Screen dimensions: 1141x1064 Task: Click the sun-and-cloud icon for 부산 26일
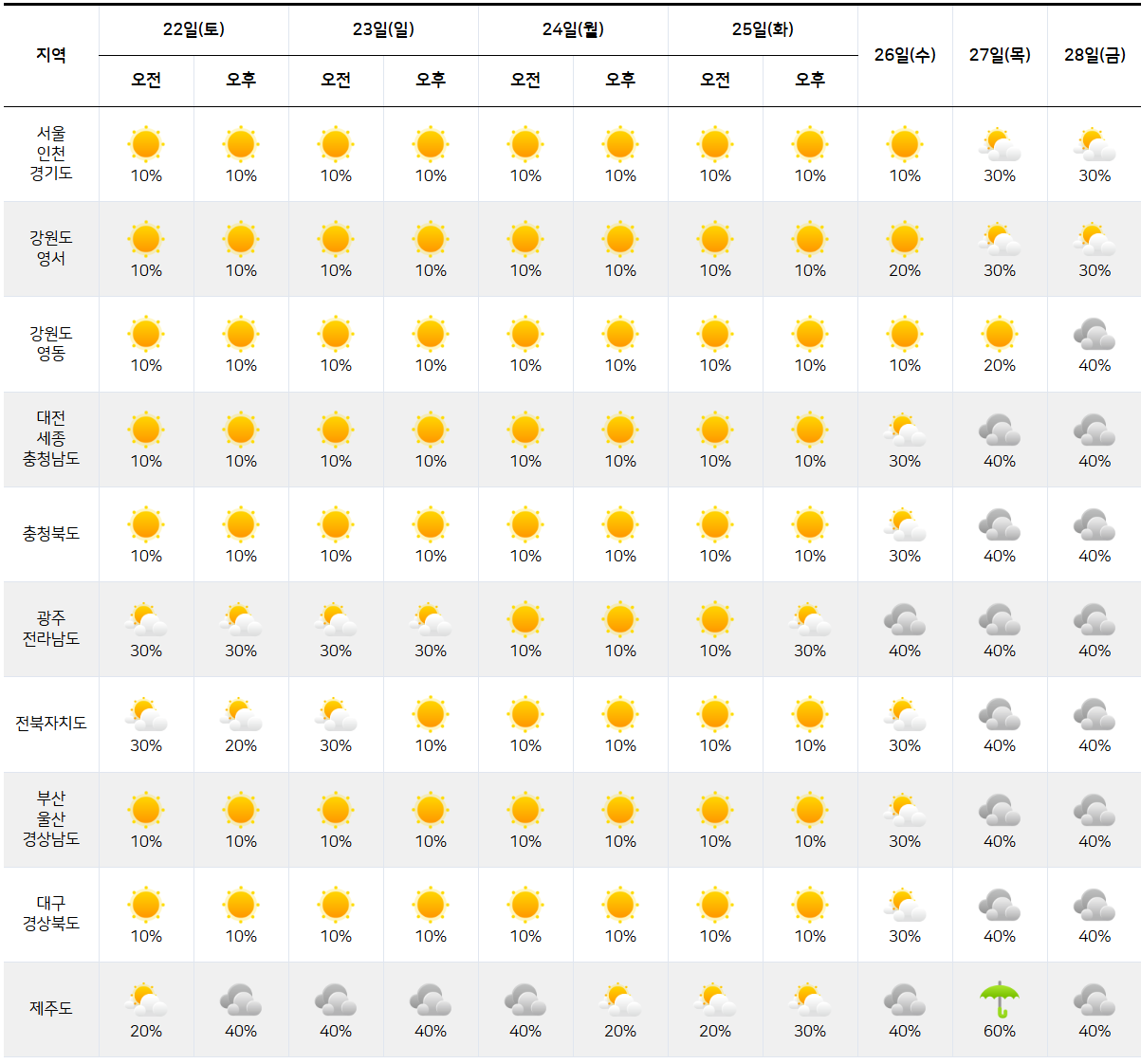coord(905,811)
